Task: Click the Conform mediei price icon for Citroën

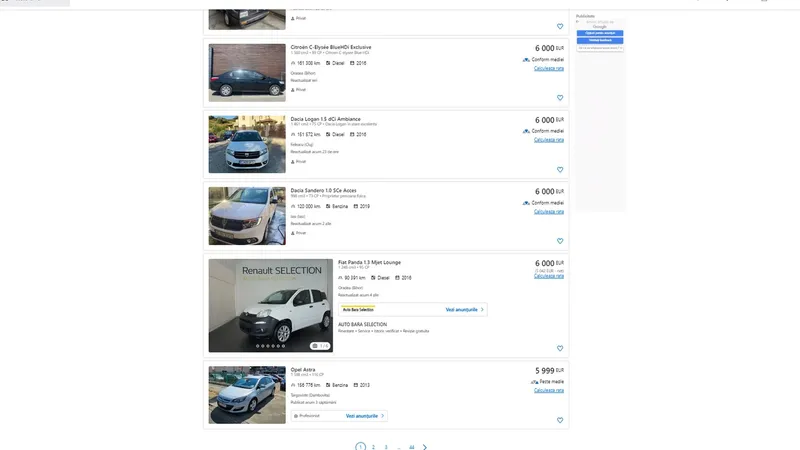Action: coord(526,60)
